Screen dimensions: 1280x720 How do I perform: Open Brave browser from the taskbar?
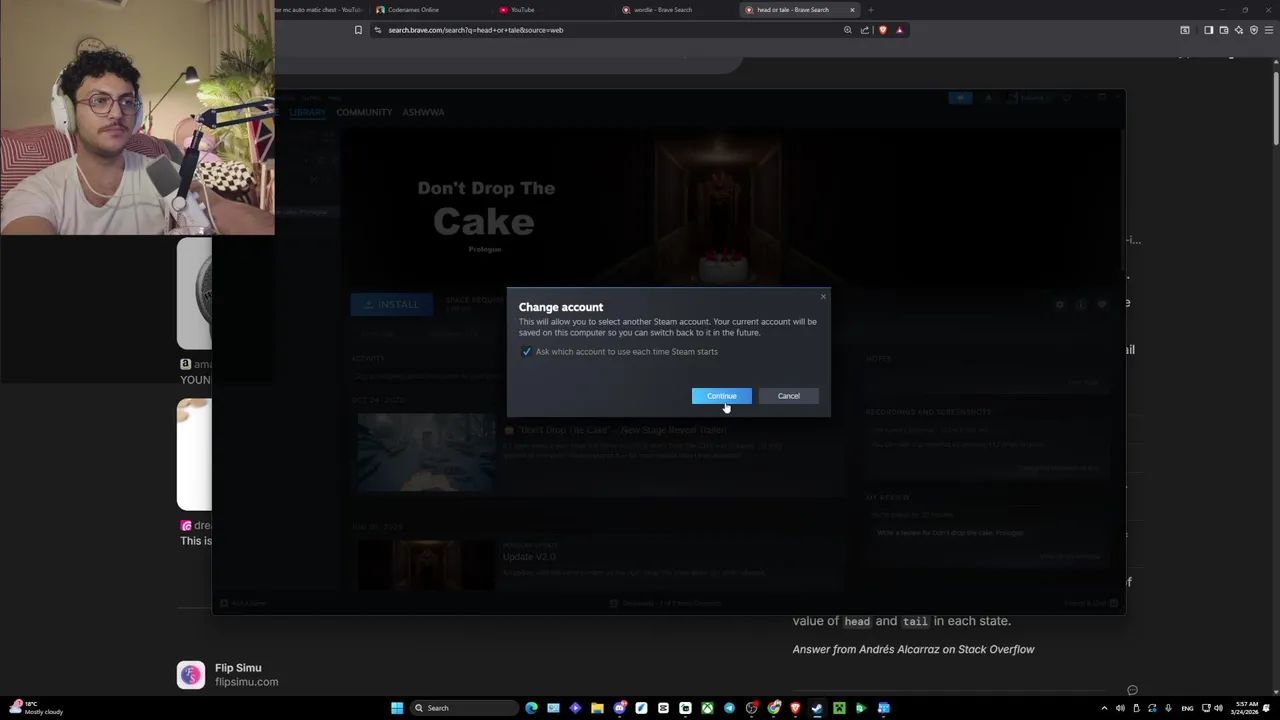tap(795, 708)
